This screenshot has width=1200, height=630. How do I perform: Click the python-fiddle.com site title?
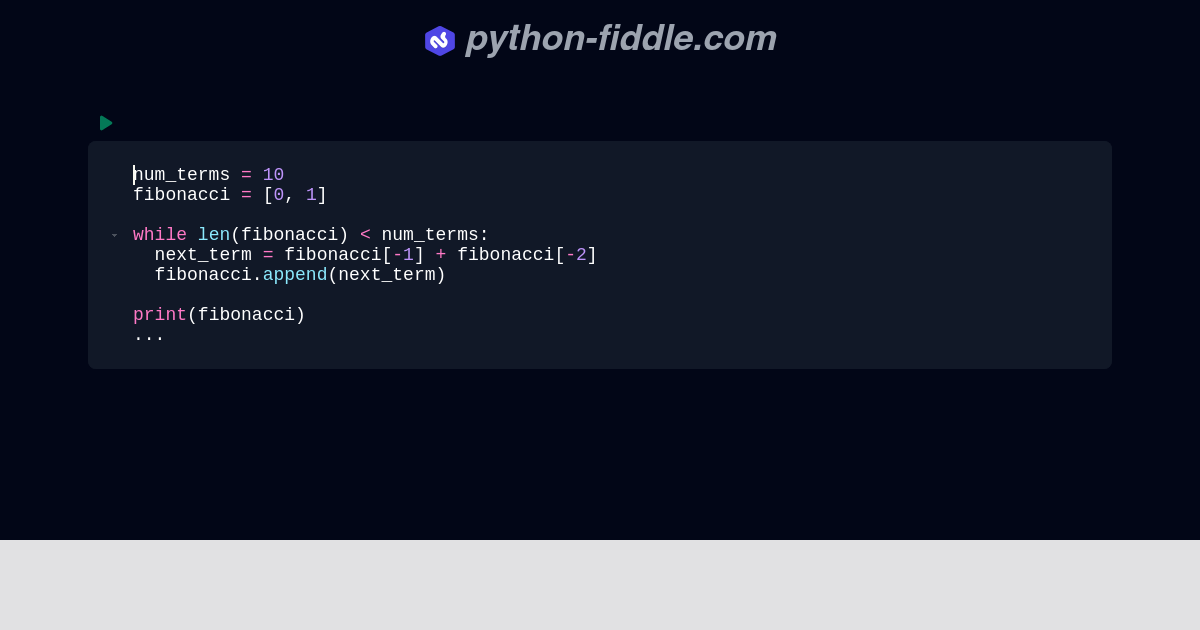pos(621,39)
